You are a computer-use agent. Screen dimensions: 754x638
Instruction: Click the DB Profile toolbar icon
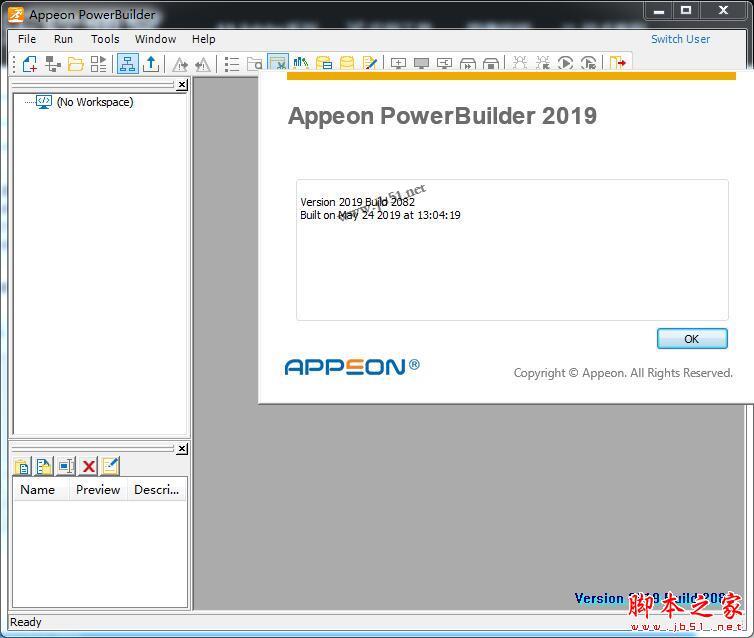[324, 63]
